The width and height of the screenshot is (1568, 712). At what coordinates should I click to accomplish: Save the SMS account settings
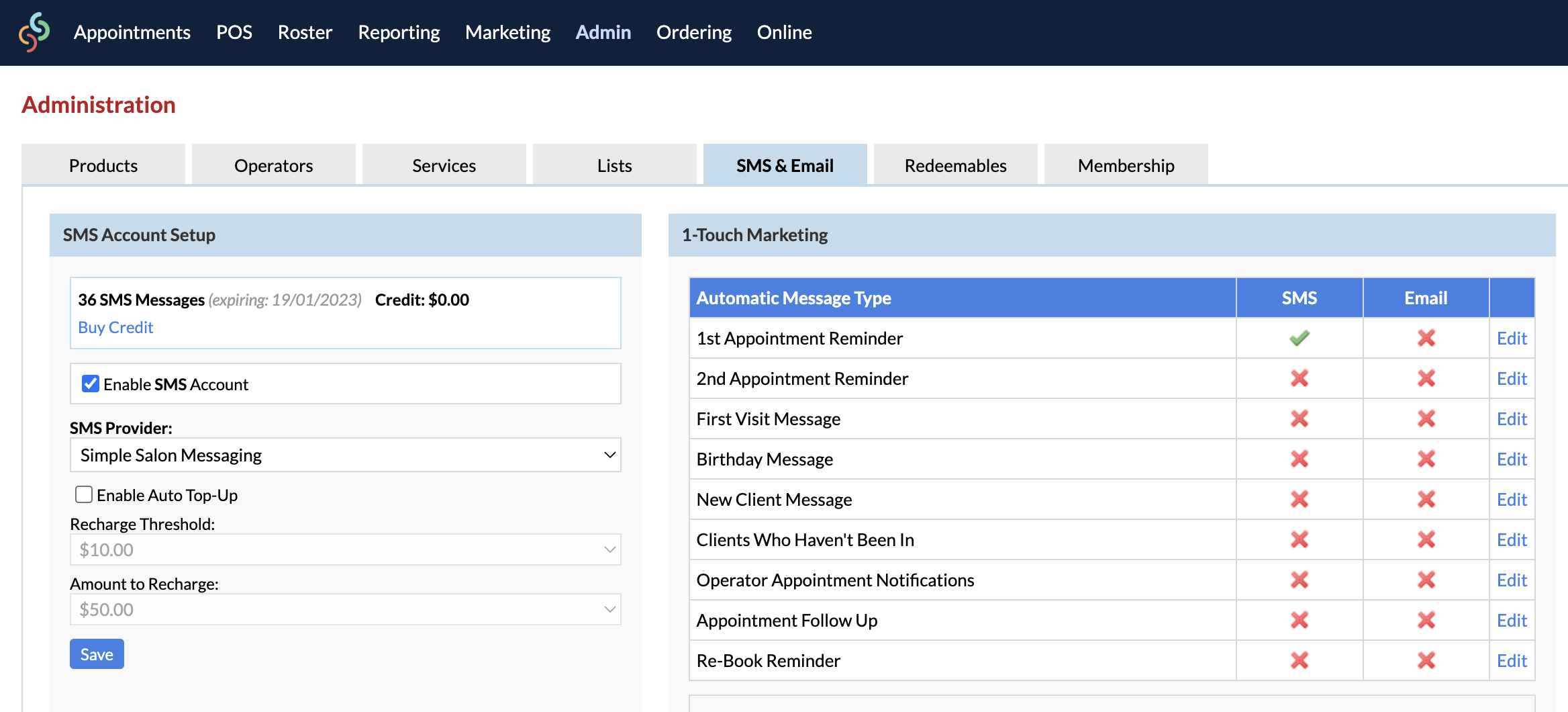tap(97, 654)
